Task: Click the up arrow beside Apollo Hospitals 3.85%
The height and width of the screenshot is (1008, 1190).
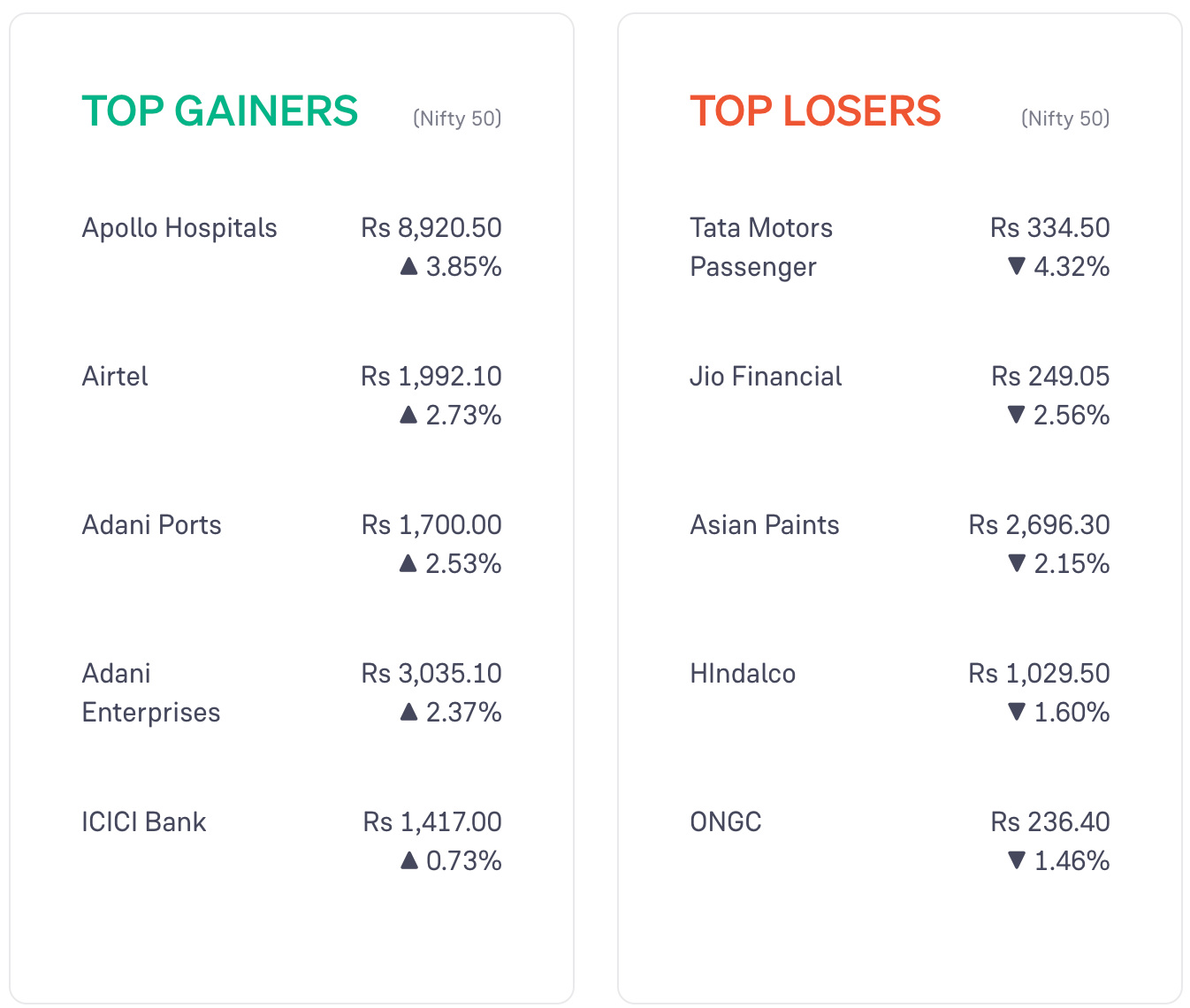Action: 408,266
